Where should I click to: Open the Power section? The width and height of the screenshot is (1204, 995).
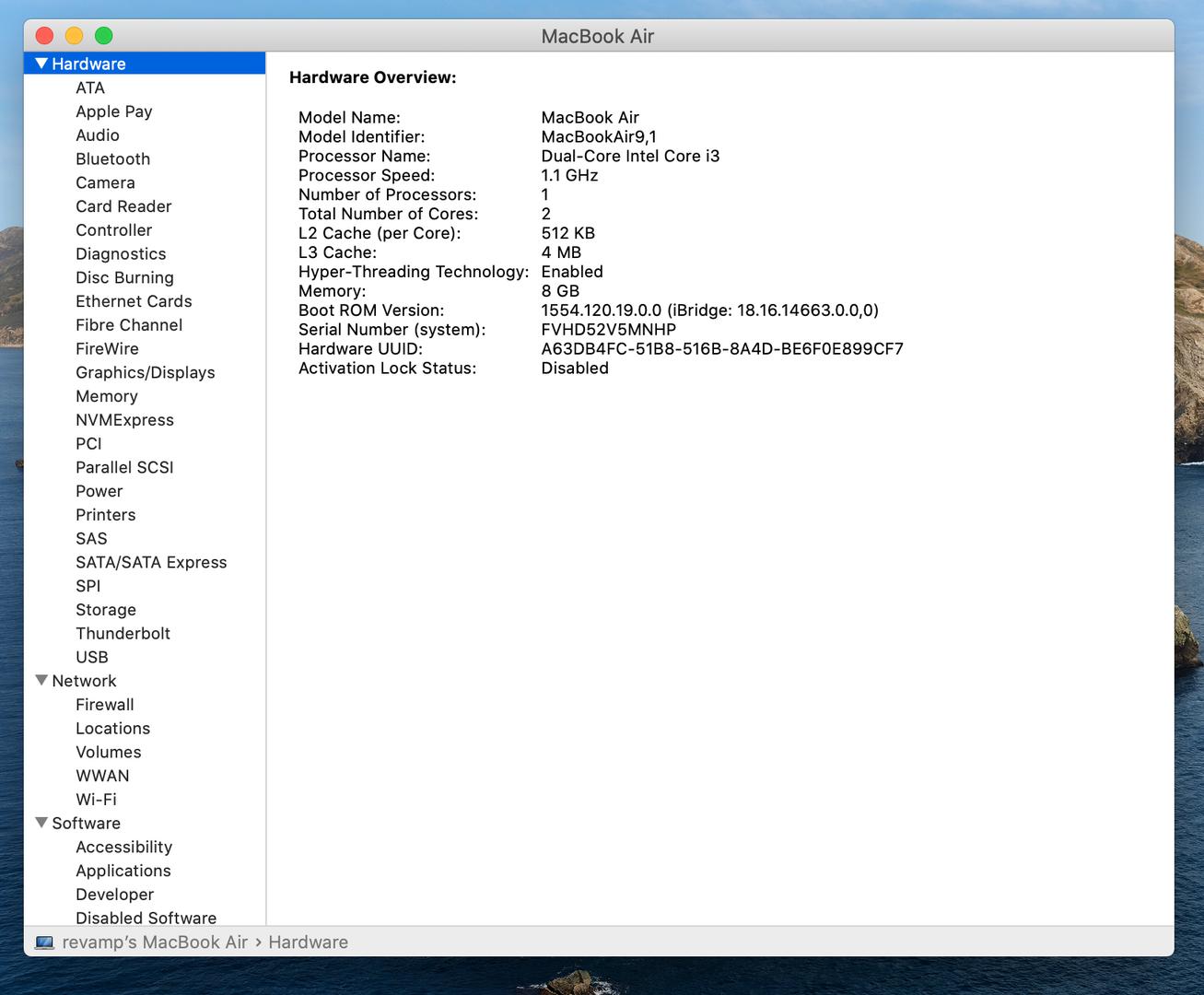[99, 491]
